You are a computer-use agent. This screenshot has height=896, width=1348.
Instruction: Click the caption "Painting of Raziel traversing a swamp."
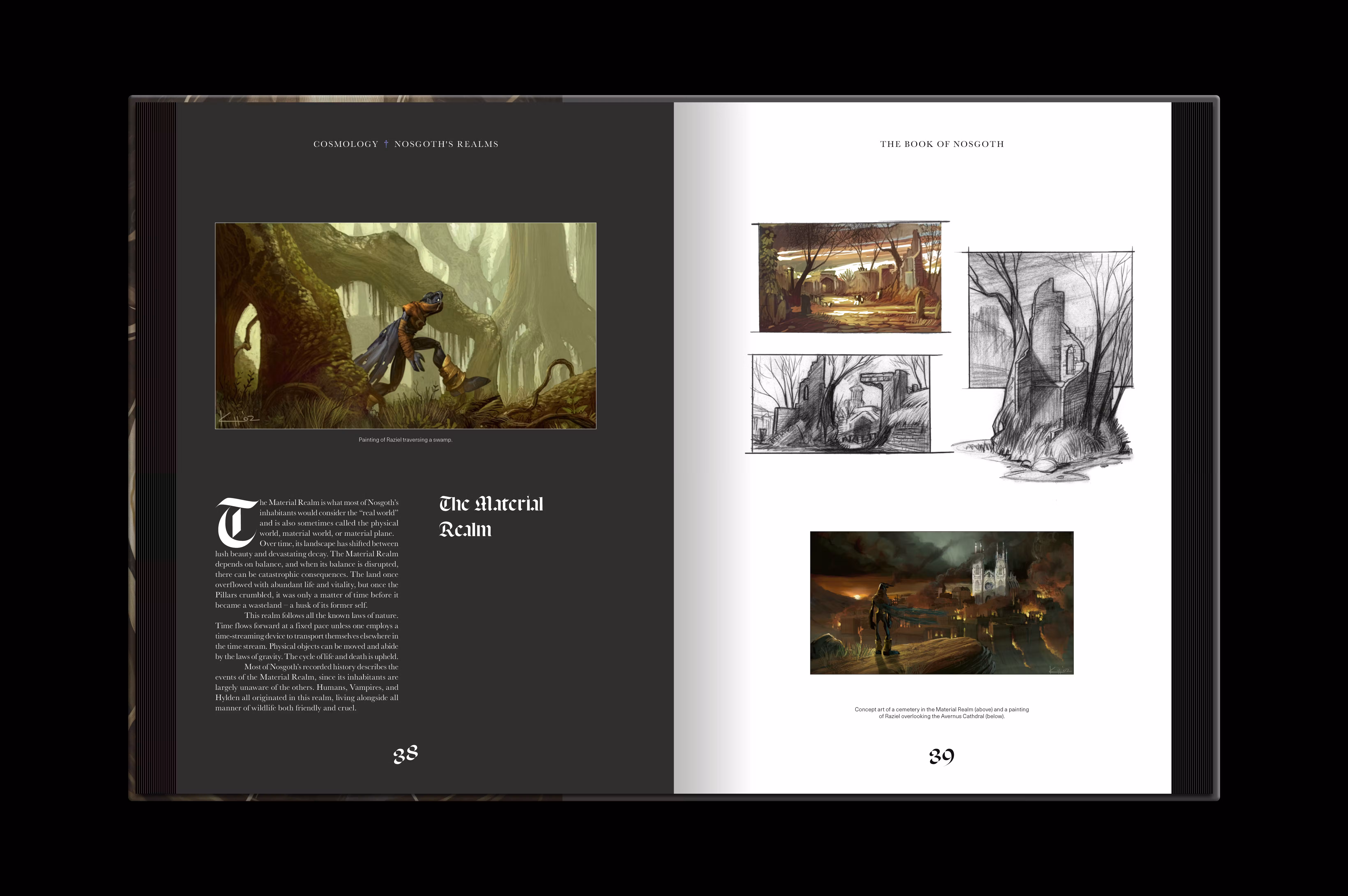[x=405, y=440]
